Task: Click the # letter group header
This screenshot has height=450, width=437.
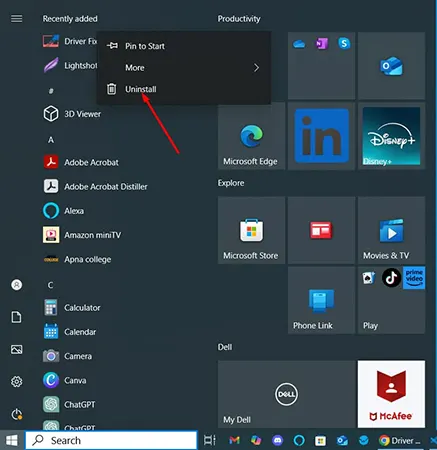Action: (51, 91)
